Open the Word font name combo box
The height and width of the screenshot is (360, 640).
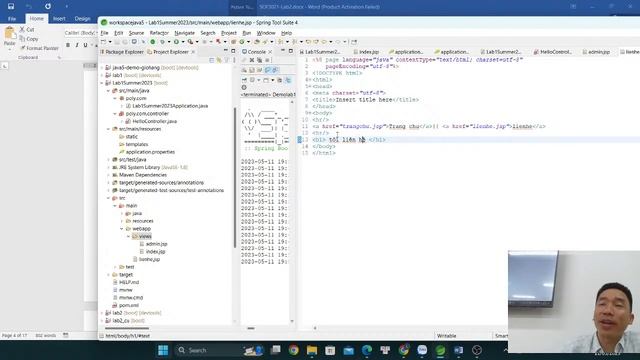80,33
